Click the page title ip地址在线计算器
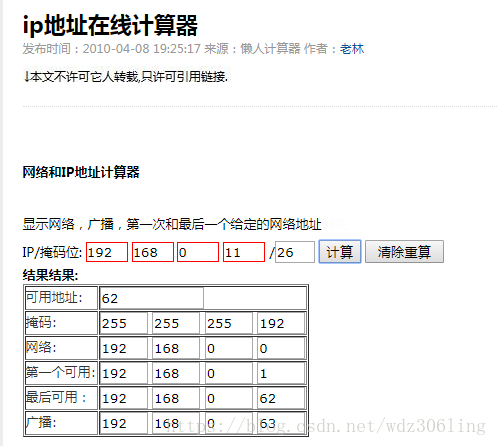 (110, 25)
